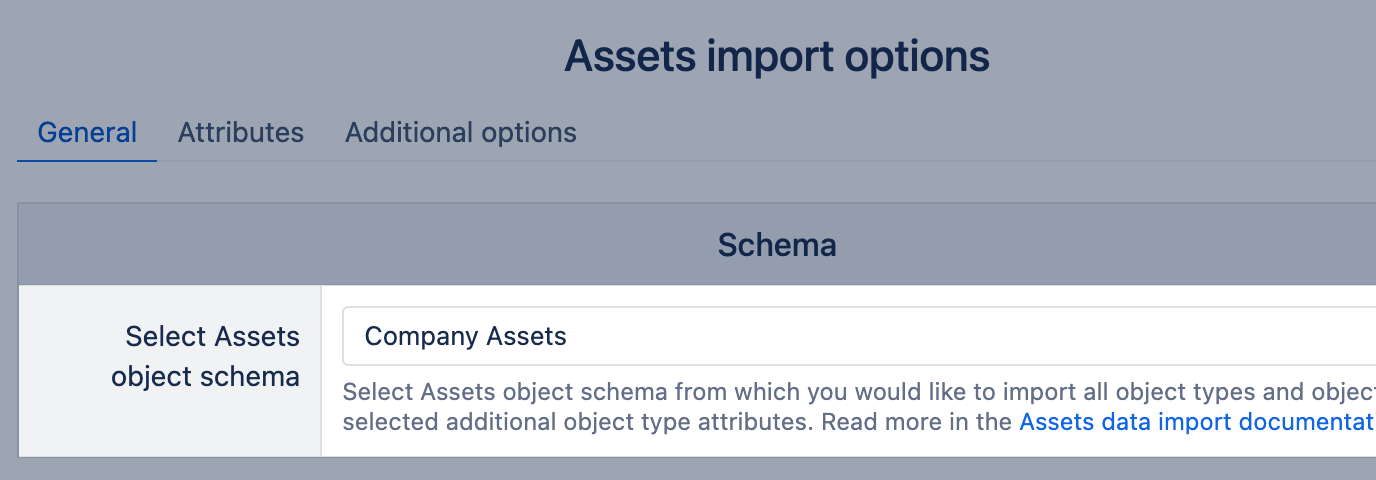1376x480 pixels.
Task: Switch to the General tab
Action: (x=87, y=132)
